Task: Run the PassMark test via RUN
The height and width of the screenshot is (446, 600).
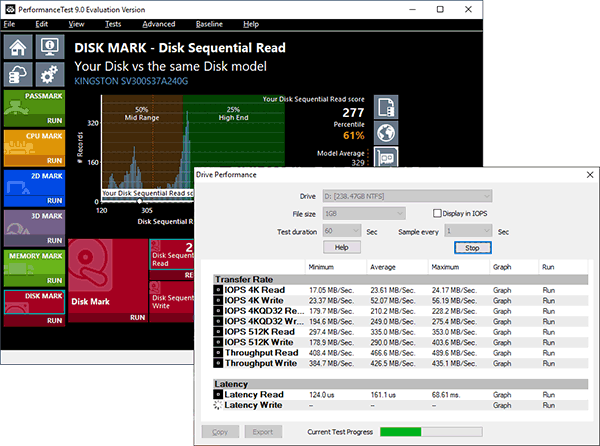Action: click(x=55, y=121)
